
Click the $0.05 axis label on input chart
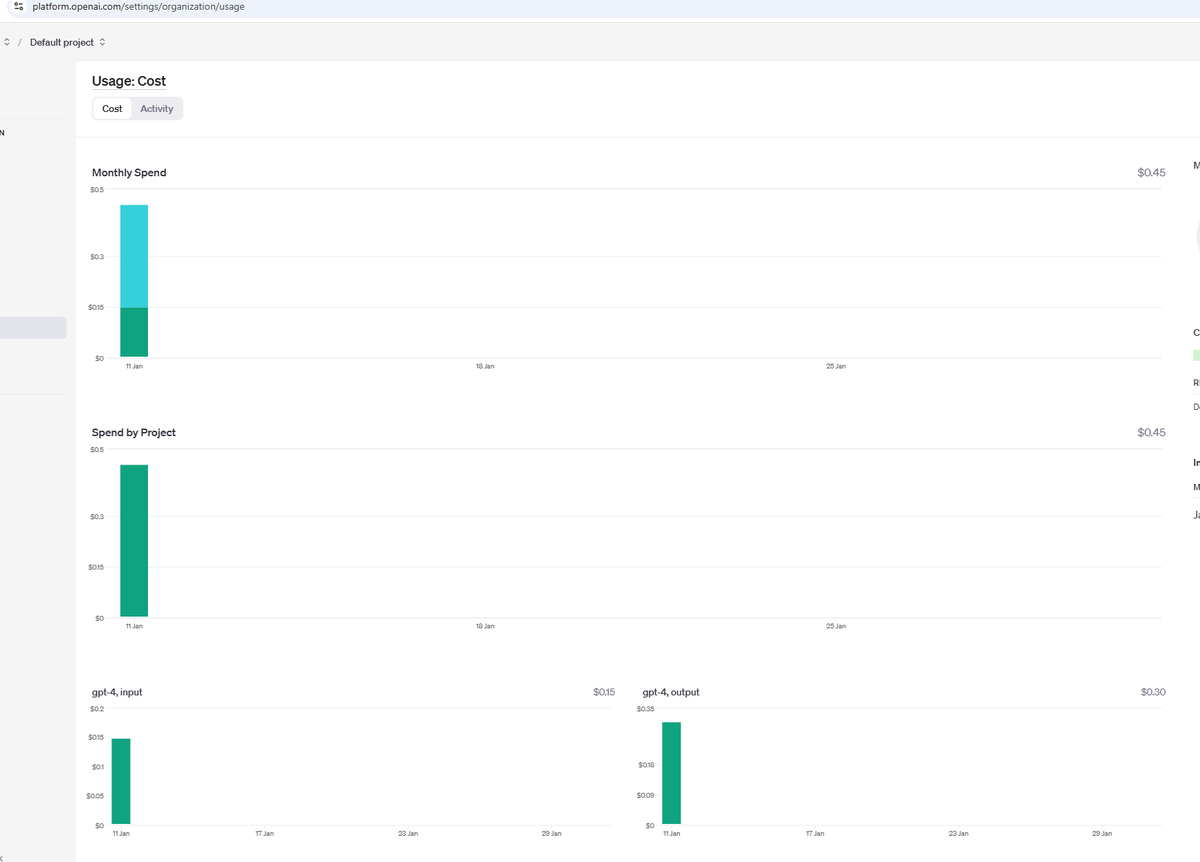coord(96,796)
